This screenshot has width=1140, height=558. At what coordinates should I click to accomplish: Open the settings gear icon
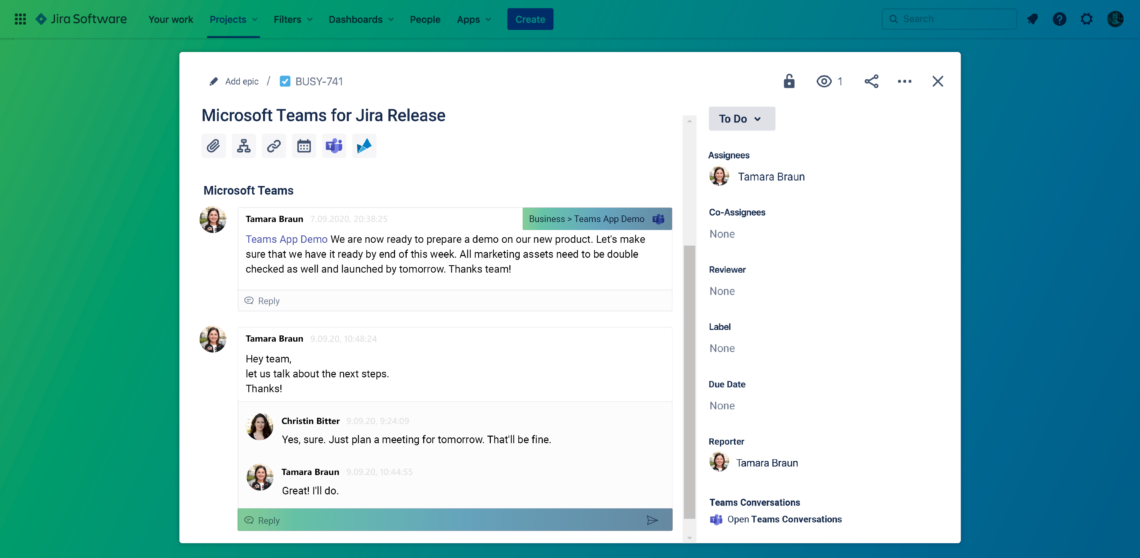[x=1086, y=19]
